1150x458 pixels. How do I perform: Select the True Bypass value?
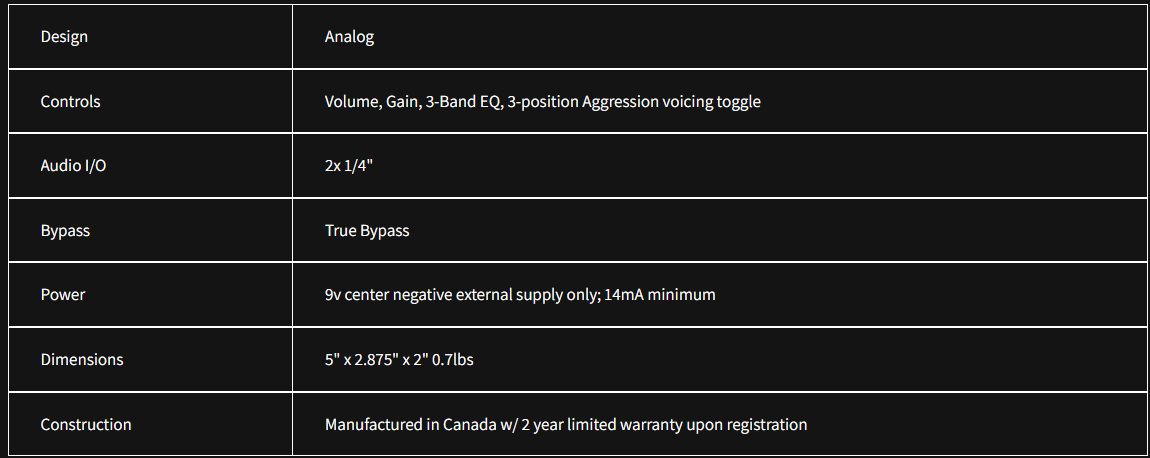pos(367,230)
